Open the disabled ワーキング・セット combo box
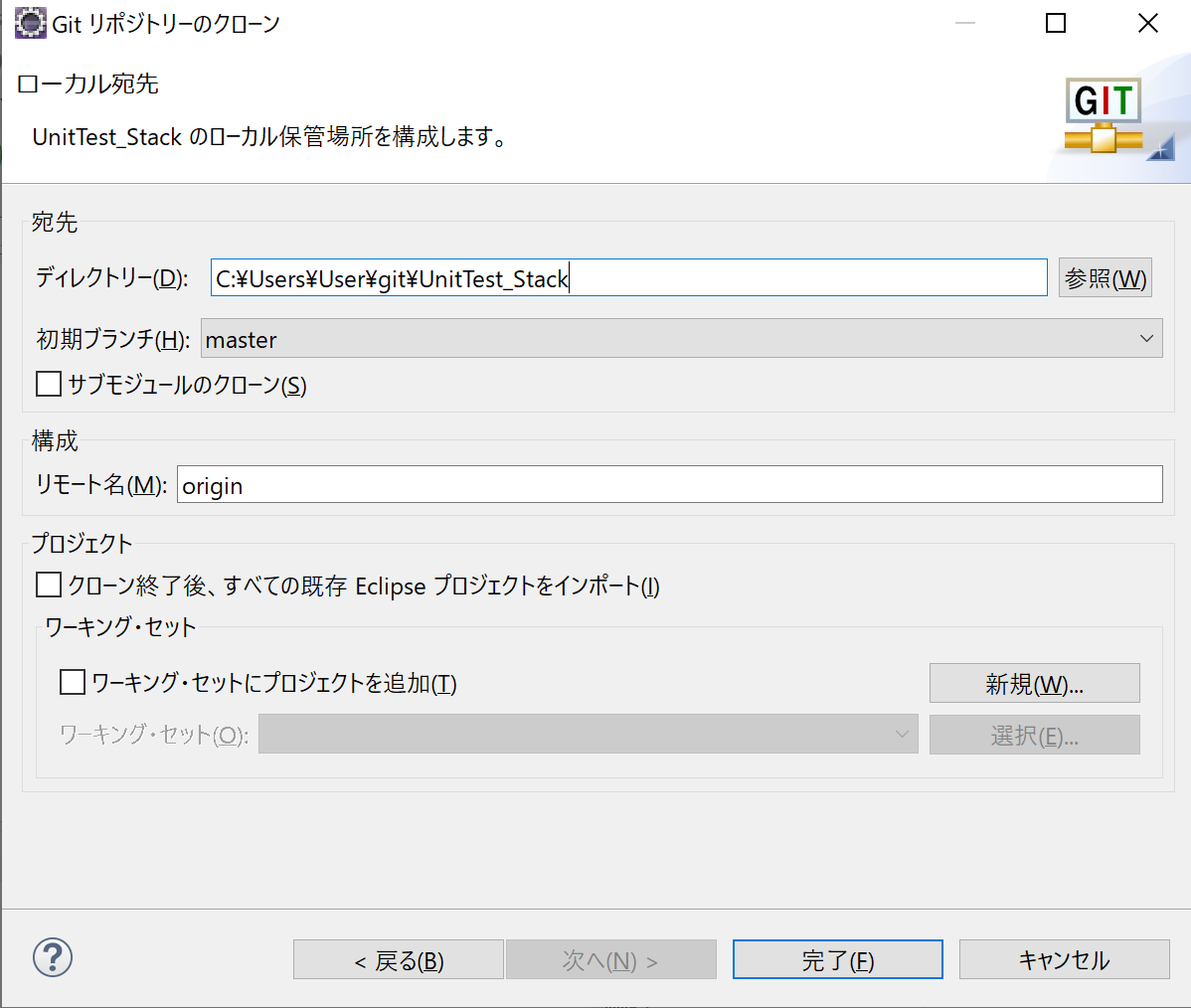Viewport: 1191px width, 1008px height. (588, 734)
